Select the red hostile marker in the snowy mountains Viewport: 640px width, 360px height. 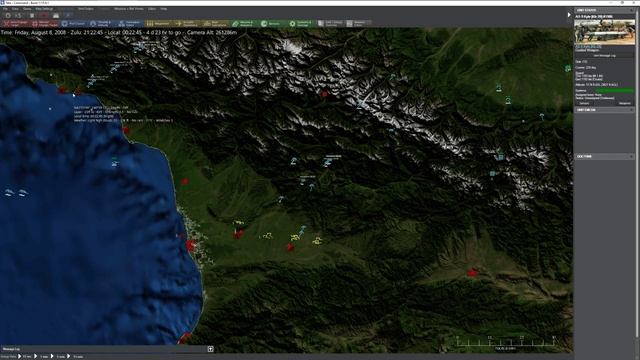[325, 94]
